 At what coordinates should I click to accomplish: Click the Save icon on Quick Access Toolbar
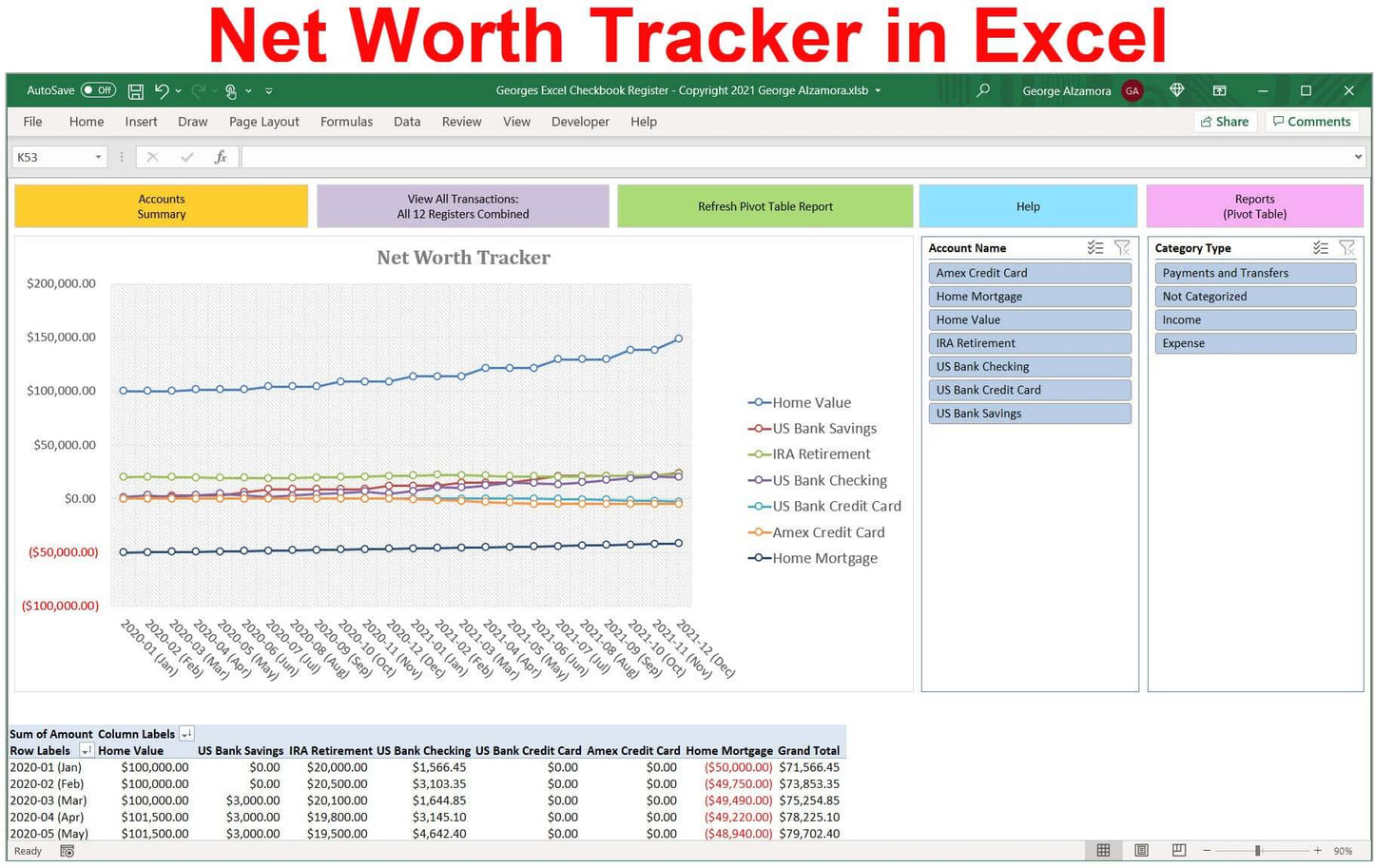coord(135,90)
